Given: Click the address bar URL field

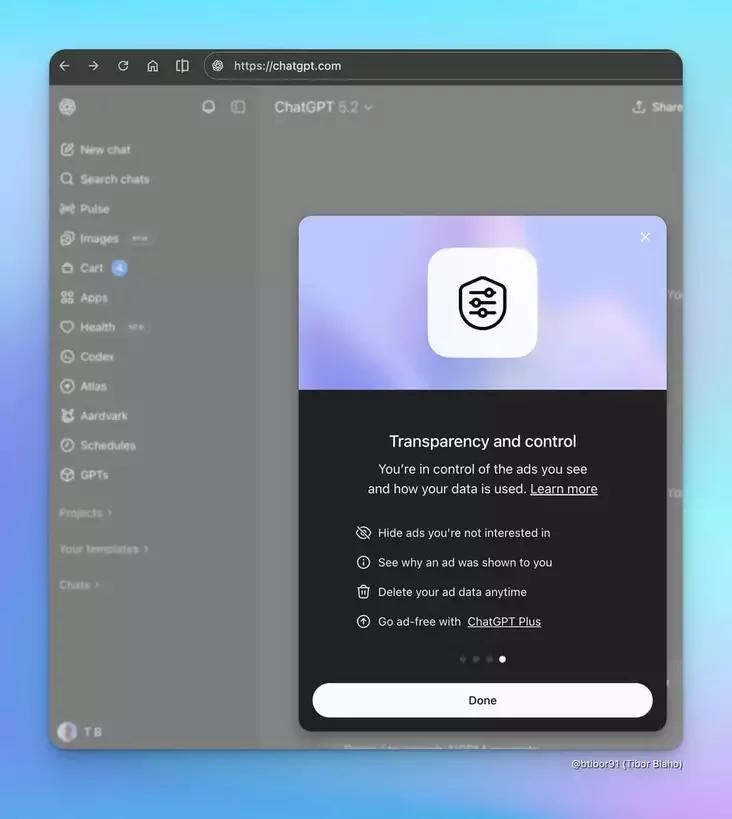Looking at the screenshot, I should [440, 66].
